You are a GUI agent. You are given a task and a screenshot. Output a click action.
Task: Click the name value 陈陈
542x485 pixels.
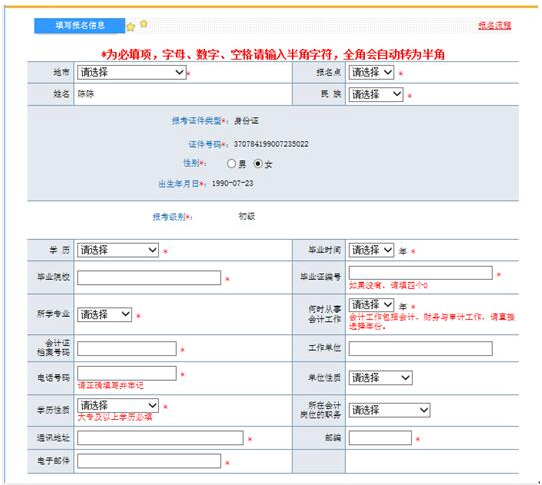point(86,94)
